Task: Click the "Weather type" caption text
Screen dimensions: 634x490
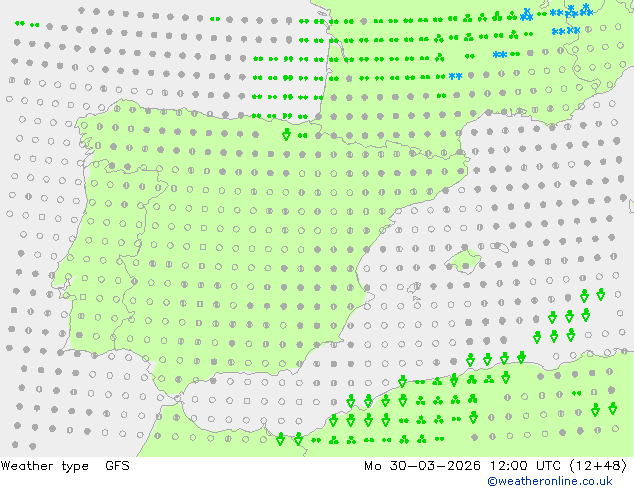Action: (x=44, y=466)
